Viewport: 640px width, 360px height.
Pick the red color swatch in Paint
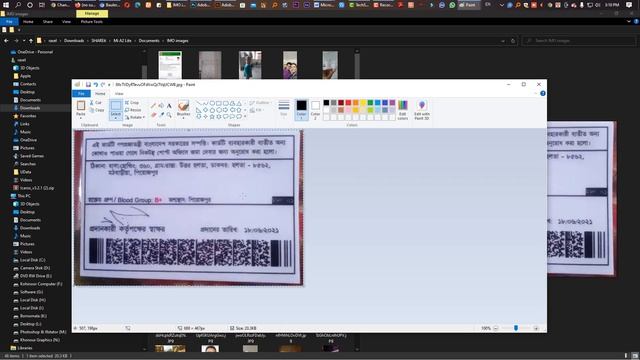[348, 103]
